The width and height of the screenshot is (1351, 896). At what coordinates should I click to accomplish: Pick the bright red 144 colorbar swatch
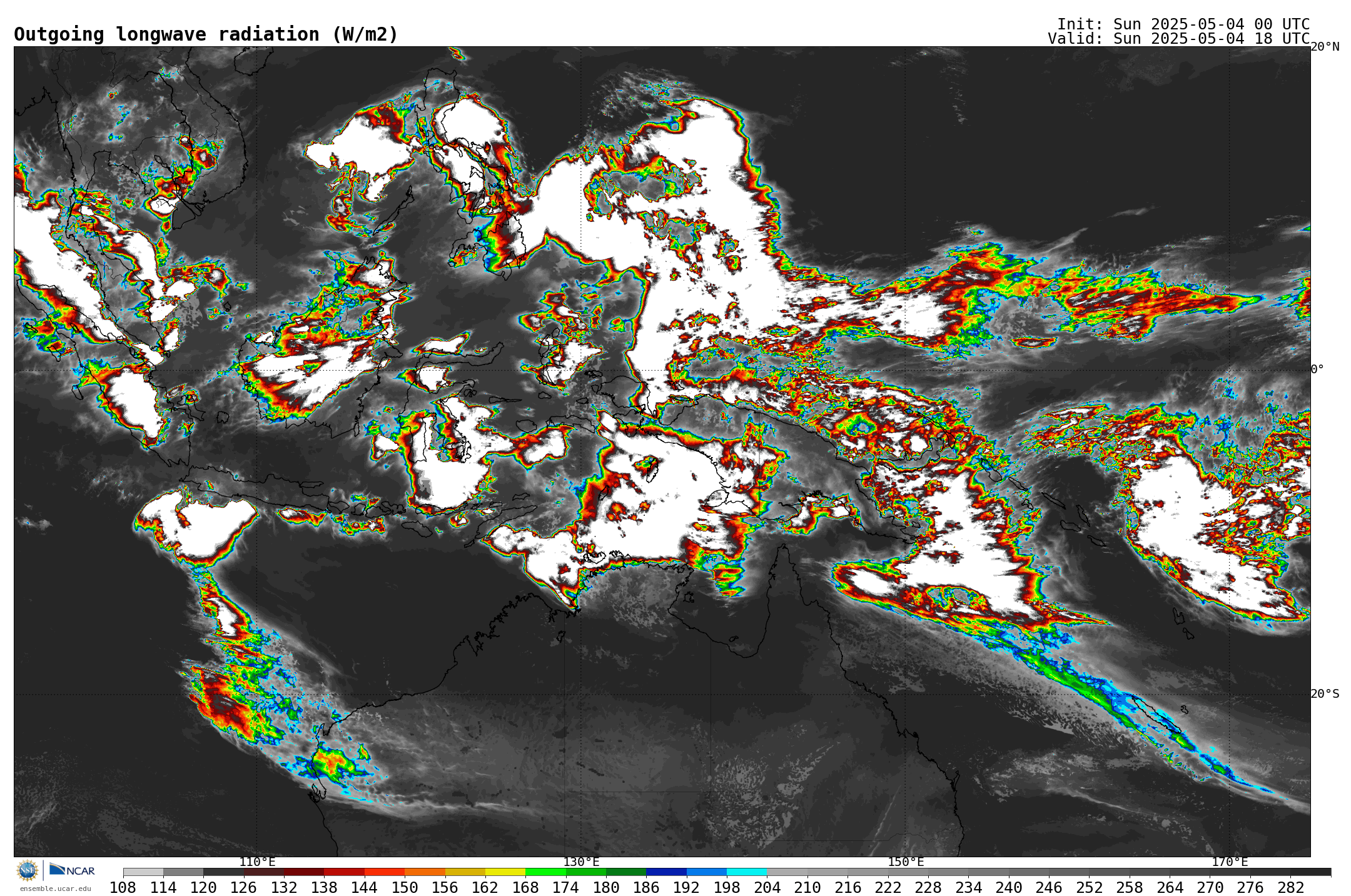(x=384, y=872)
